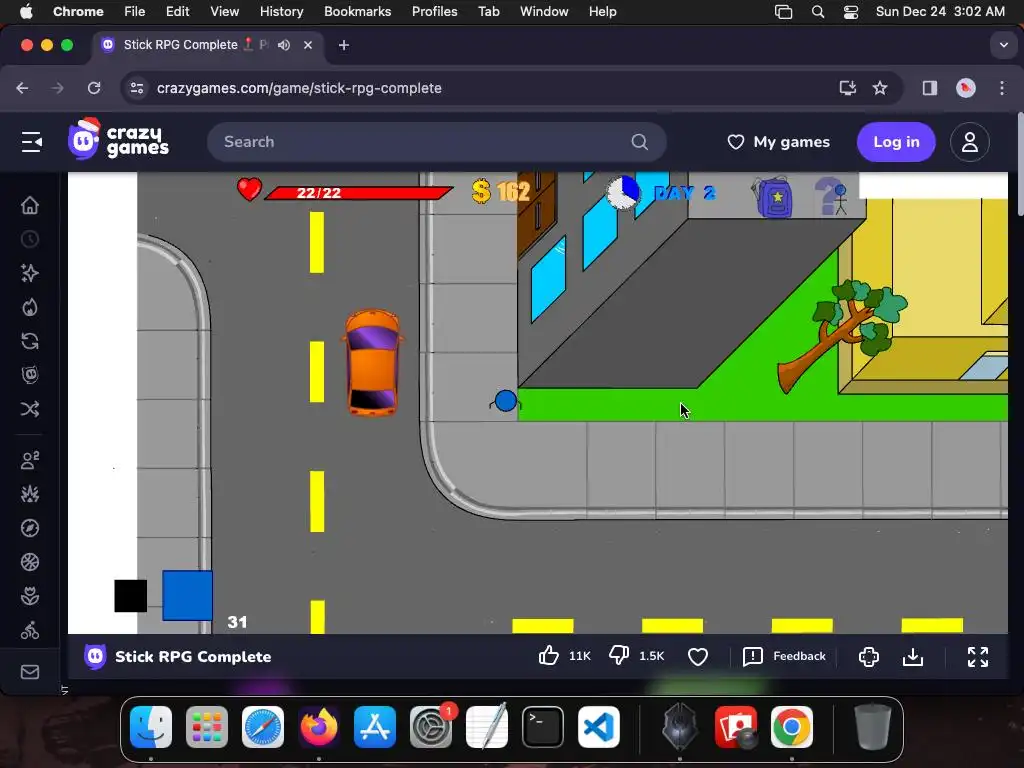Click the address bar URL
The image size is (1024, 768).
(x=299, y=88)
